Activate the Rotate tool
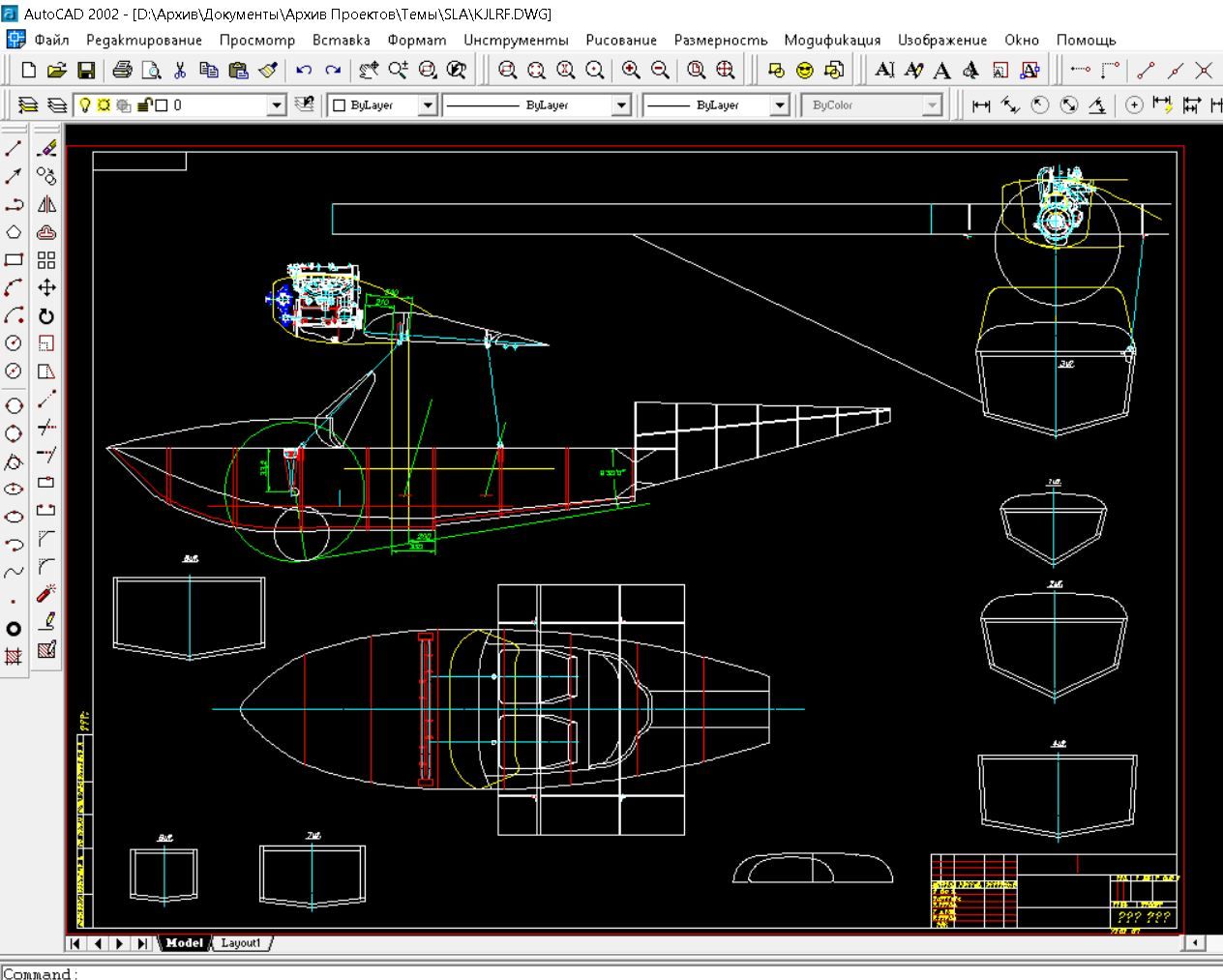Viewport: 1223px width, 980px height. [45, 316]
